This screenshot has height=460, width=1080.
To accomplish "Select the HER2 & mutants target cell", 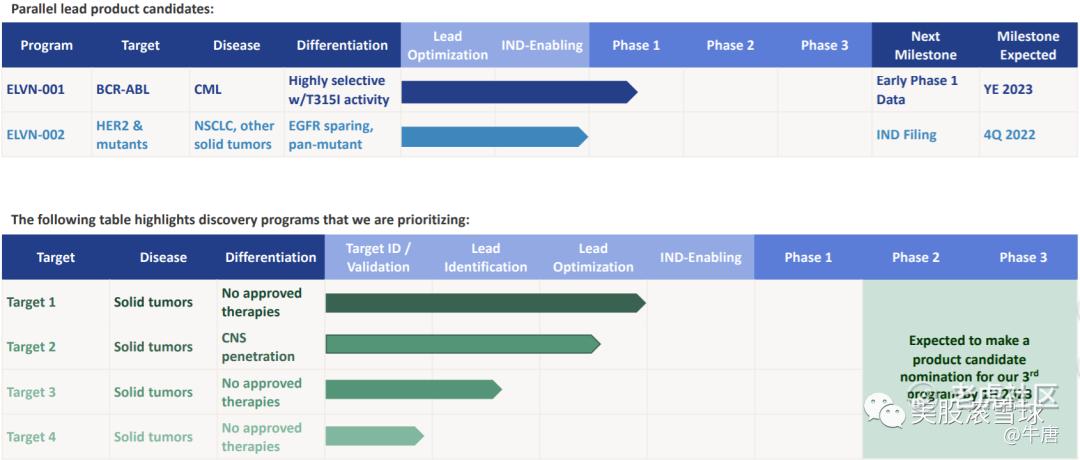I will point(121,135).
